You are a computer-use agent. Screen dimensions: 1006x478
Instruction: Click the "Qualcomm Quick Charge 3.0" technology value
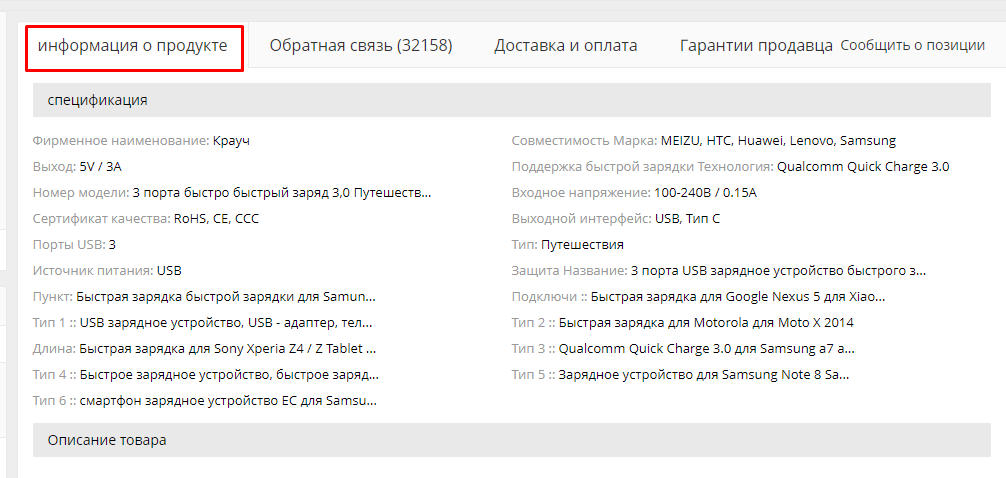tap(862, 167)
